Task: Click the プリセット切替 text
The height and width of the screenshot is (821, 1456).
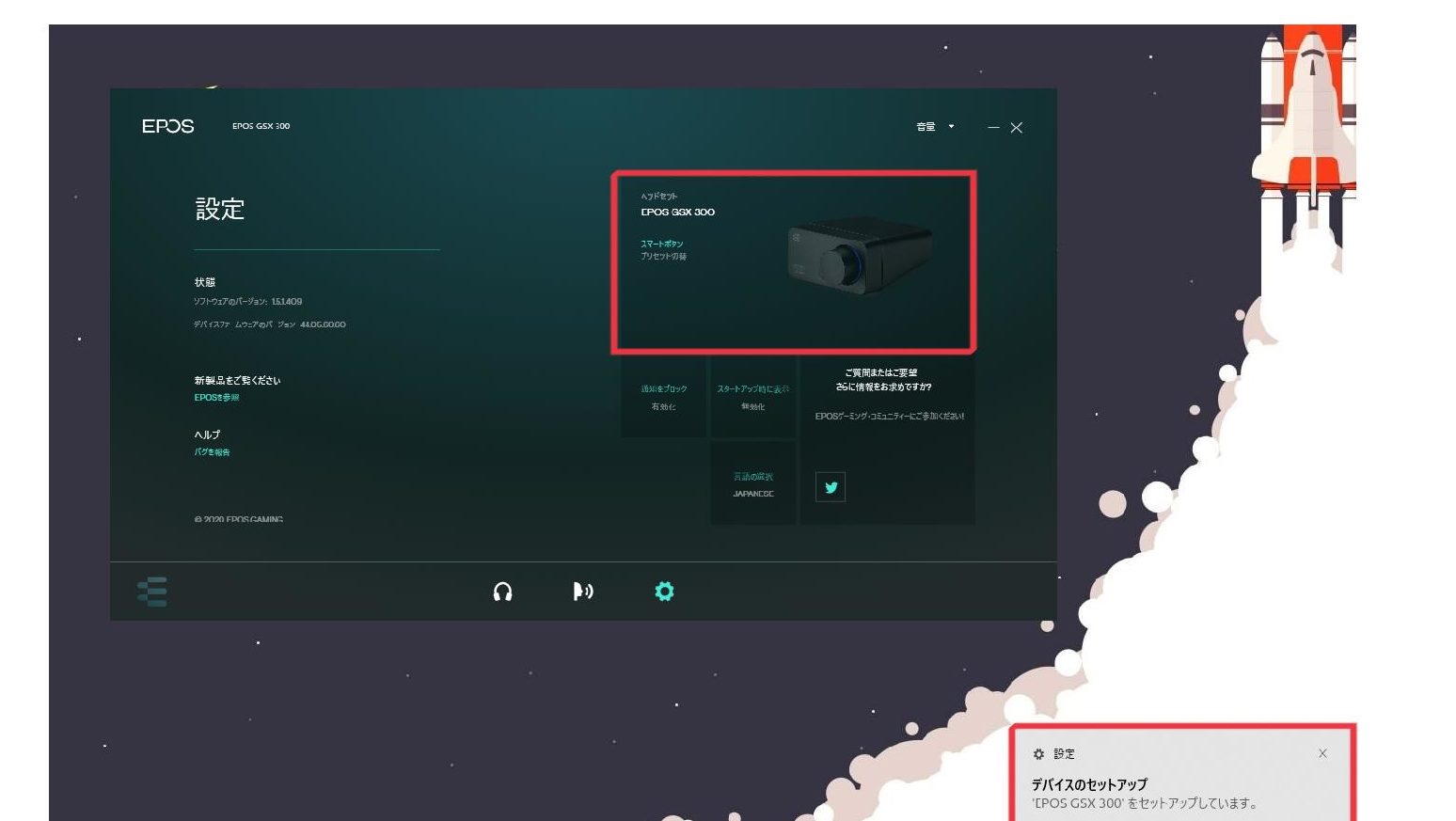Action: click(x=664, y=256)
